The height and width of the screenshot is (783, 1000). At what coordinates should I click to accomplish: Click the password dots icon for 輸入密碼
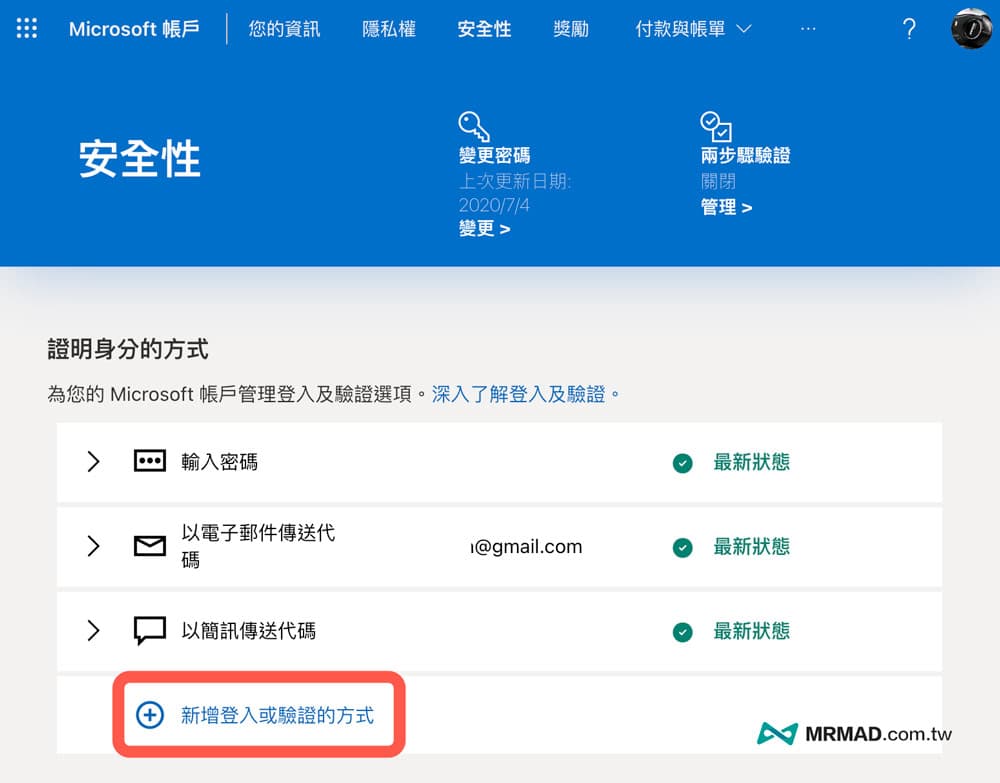pos(150,461)
